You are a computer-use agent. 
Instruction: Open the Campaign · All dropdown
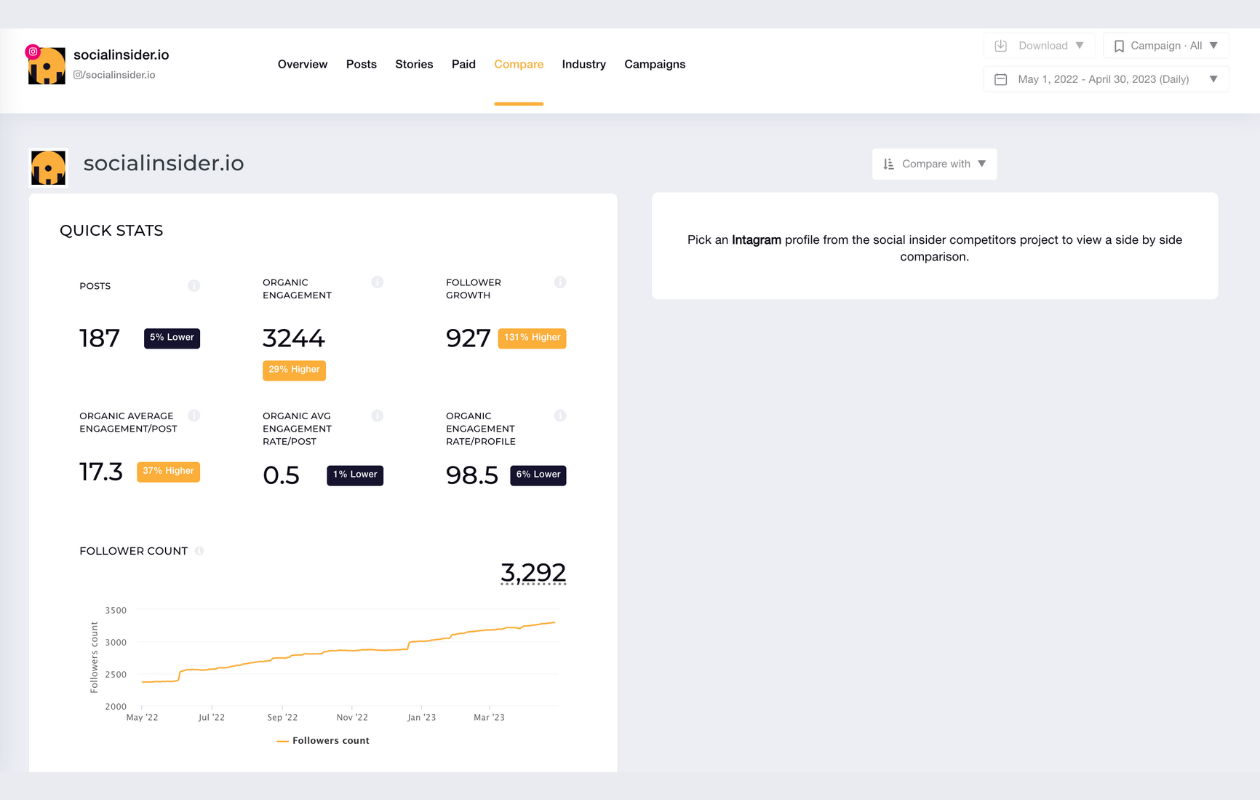[x=1166, y=46]
